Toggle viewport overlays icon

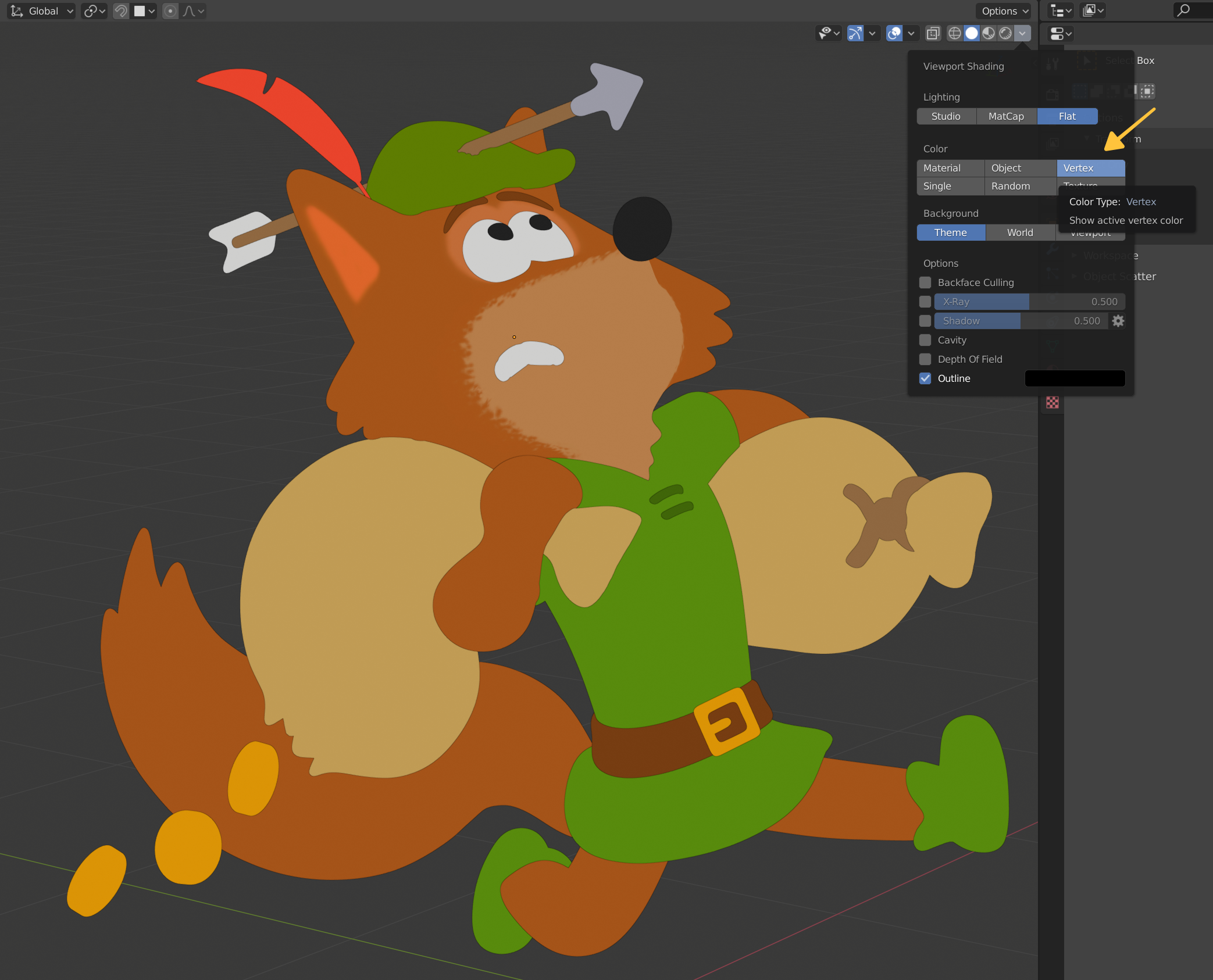point(894,34)
